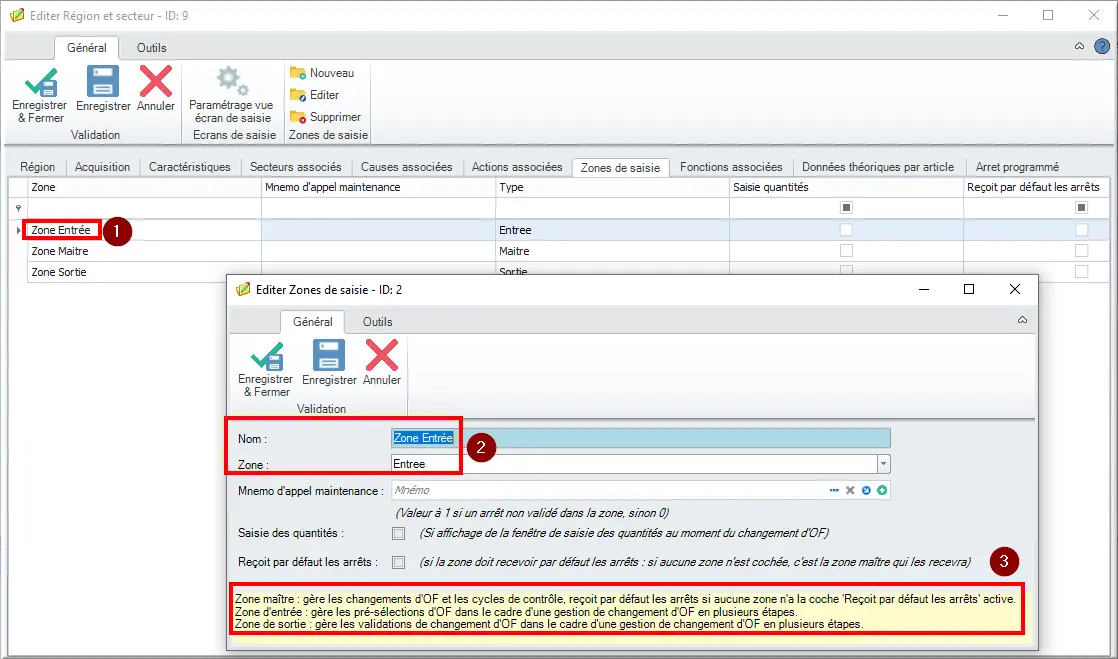
Task: Click the Editer Région et secteur title bar icon
Action: [x=17, y=15]
